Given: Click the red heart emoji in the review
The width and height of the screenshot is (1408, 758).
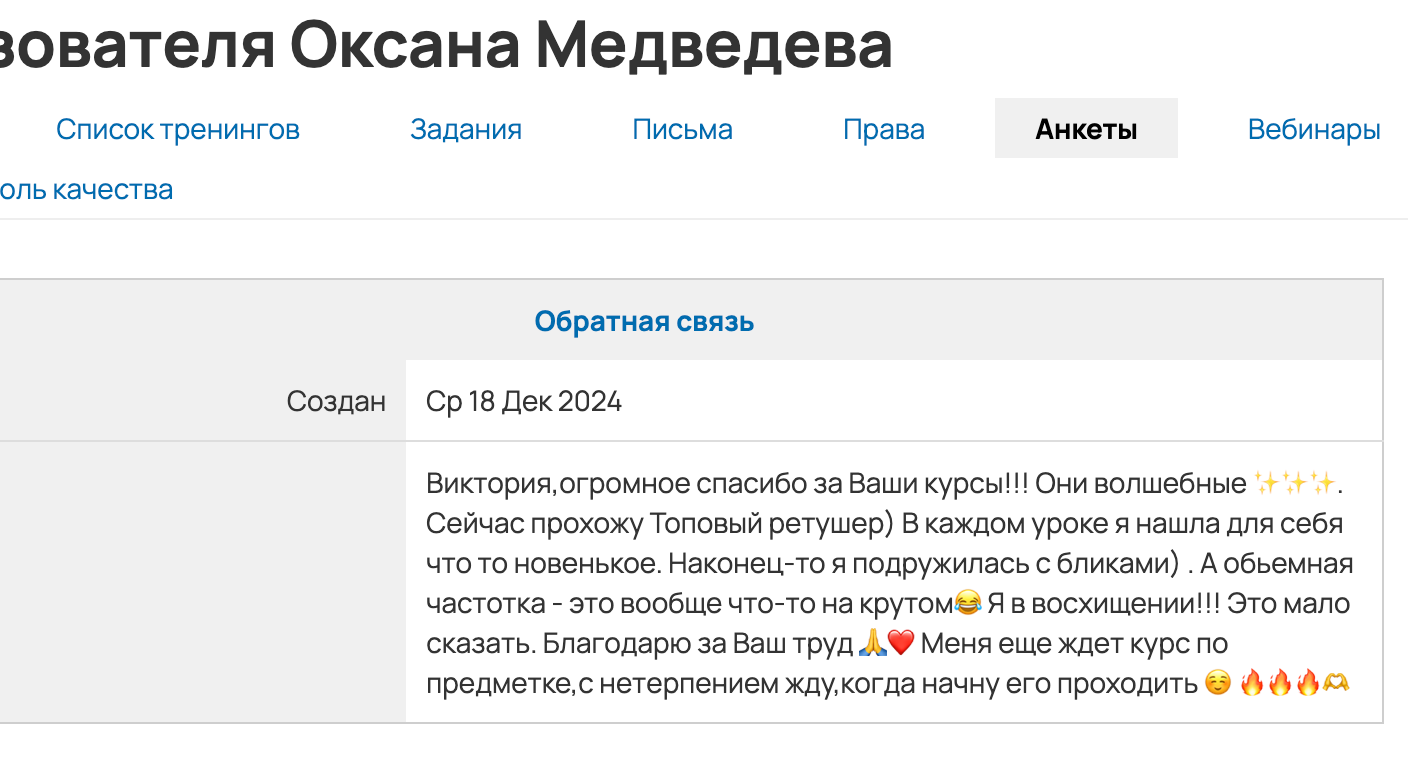Looking at the screenshot, I should (x=900, y=643).
